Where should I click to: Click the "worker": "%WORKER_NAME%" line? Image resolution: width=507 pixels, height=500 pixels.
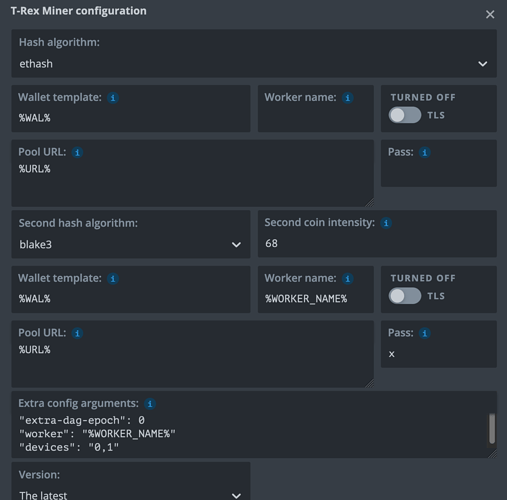pos(97,434)
